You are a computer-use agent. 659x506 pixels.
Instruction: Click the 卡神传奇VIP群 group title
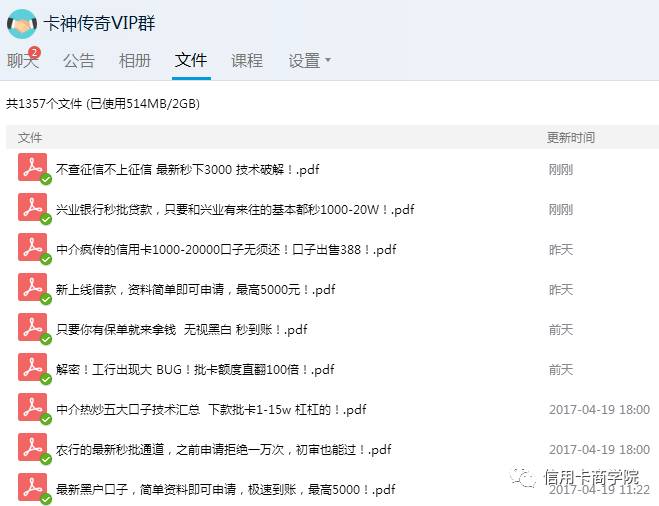100,22
